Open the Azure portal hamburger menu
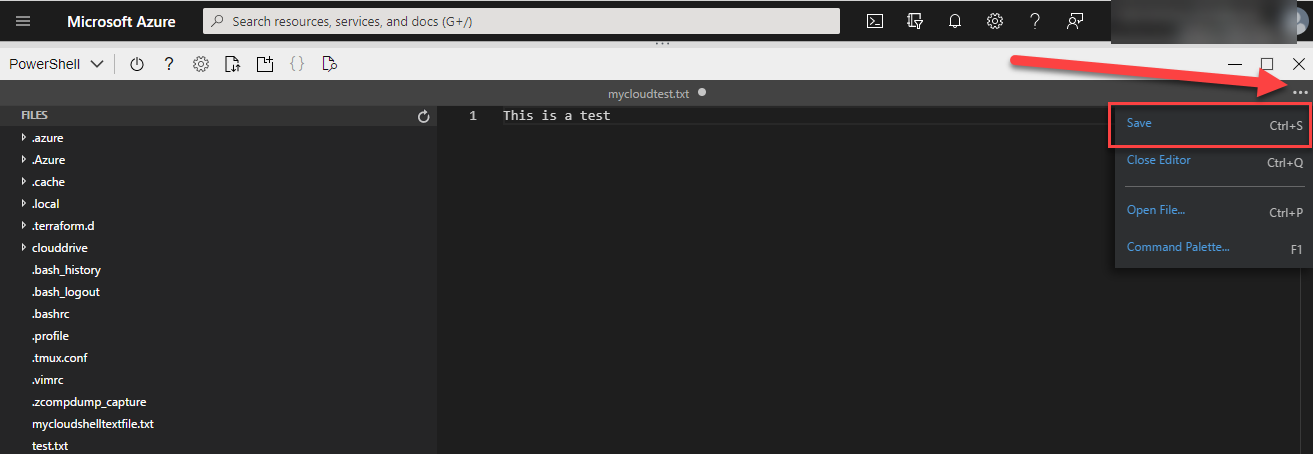Screen dimensions: 1313x454 pyautogui.click(x=23, y=21)
